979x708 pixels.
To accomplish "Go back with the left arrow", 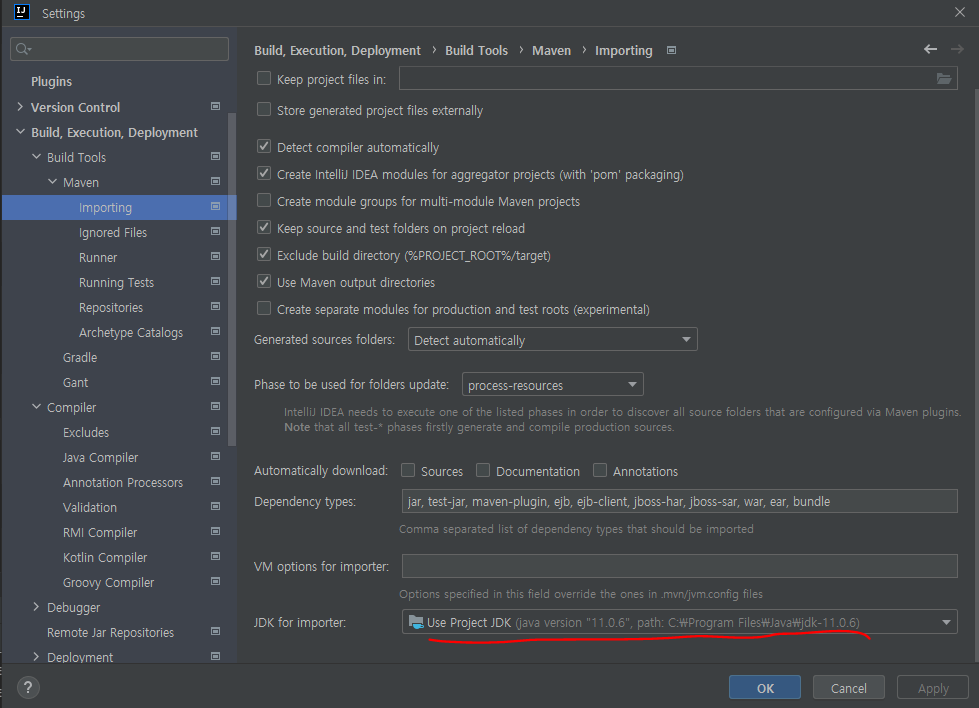I will 930,49.
